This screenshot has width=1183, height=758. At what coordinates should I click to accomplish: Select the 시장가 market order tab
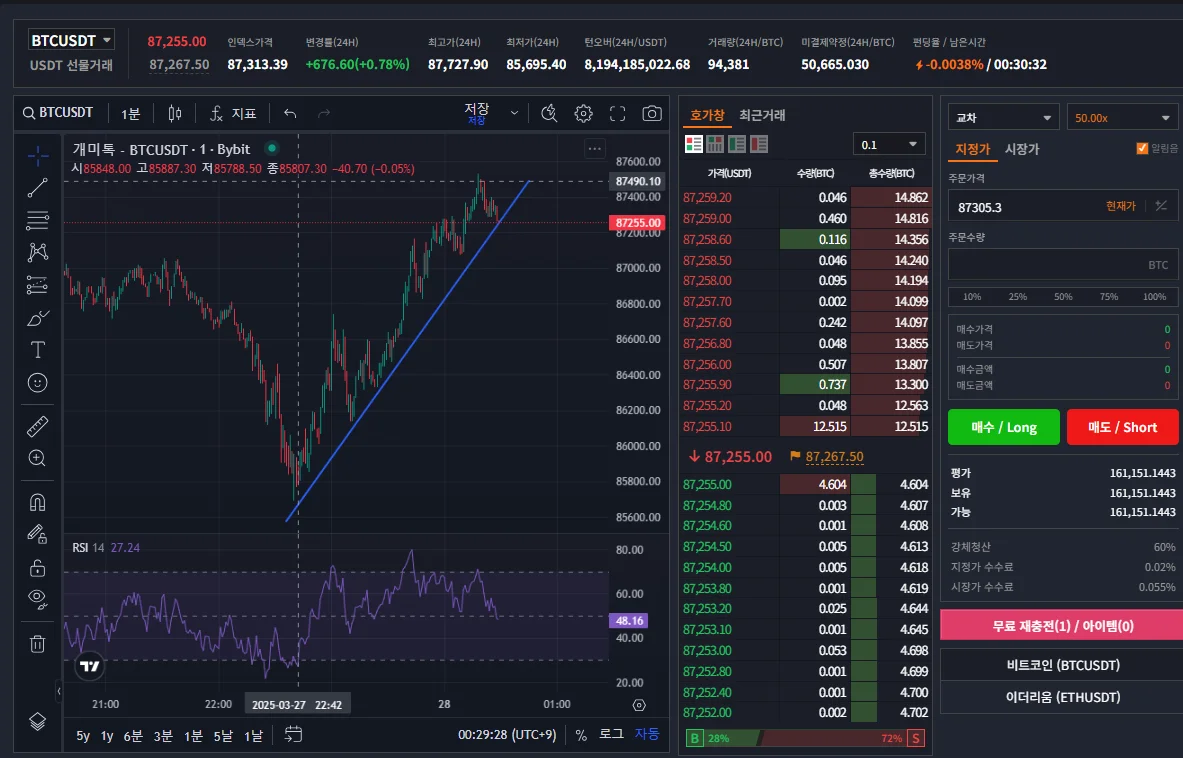1022,149
